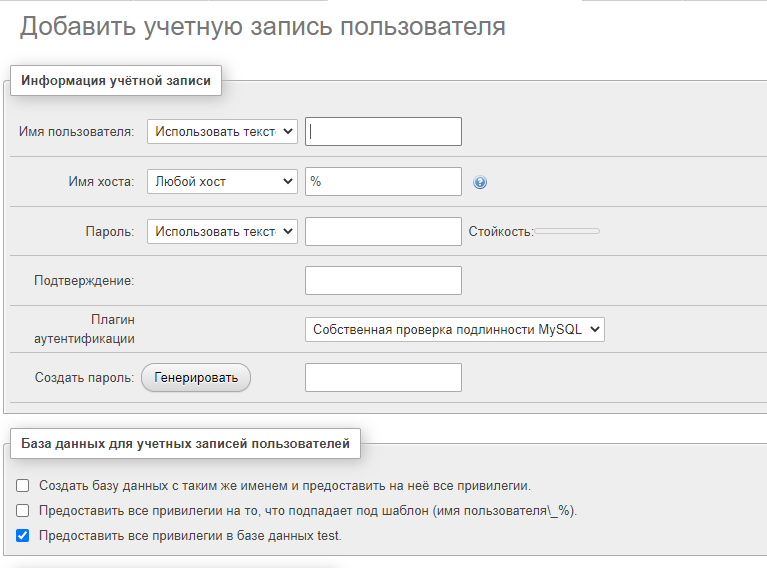Focus the username text field
This screenshot has height=568, width=767.
[x=383, y=132]
